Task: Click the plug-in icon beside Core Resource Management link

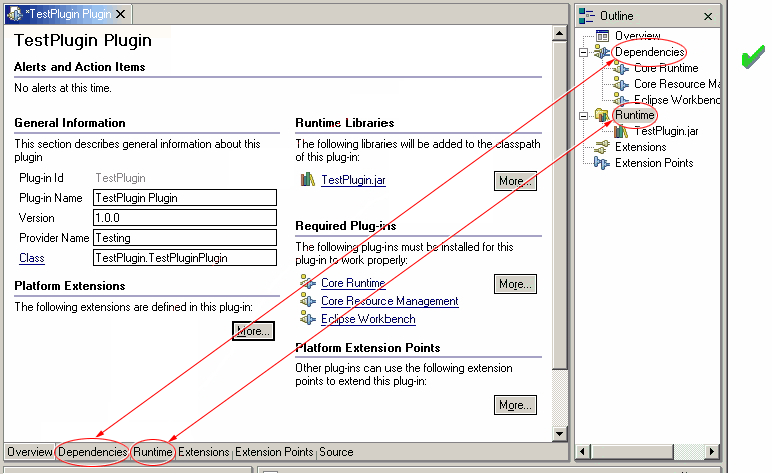Action: click(308, 301)
